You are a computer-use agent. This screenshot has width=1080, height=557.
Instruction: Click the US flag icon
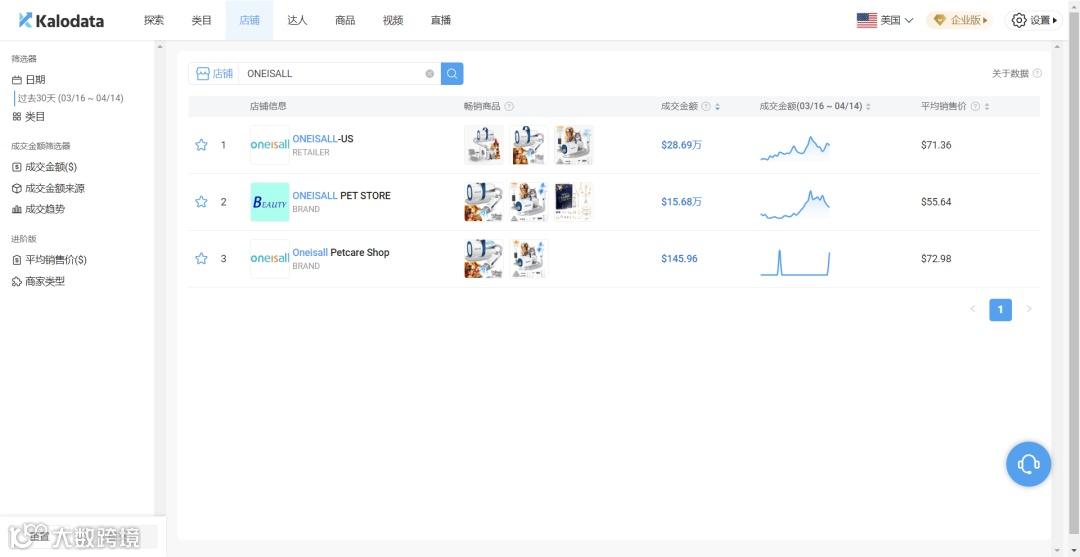[x=866, y=21]
